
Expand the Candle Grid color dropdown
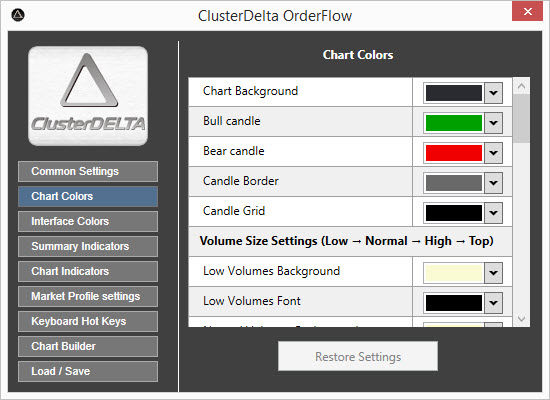click(x=494, y=213)
